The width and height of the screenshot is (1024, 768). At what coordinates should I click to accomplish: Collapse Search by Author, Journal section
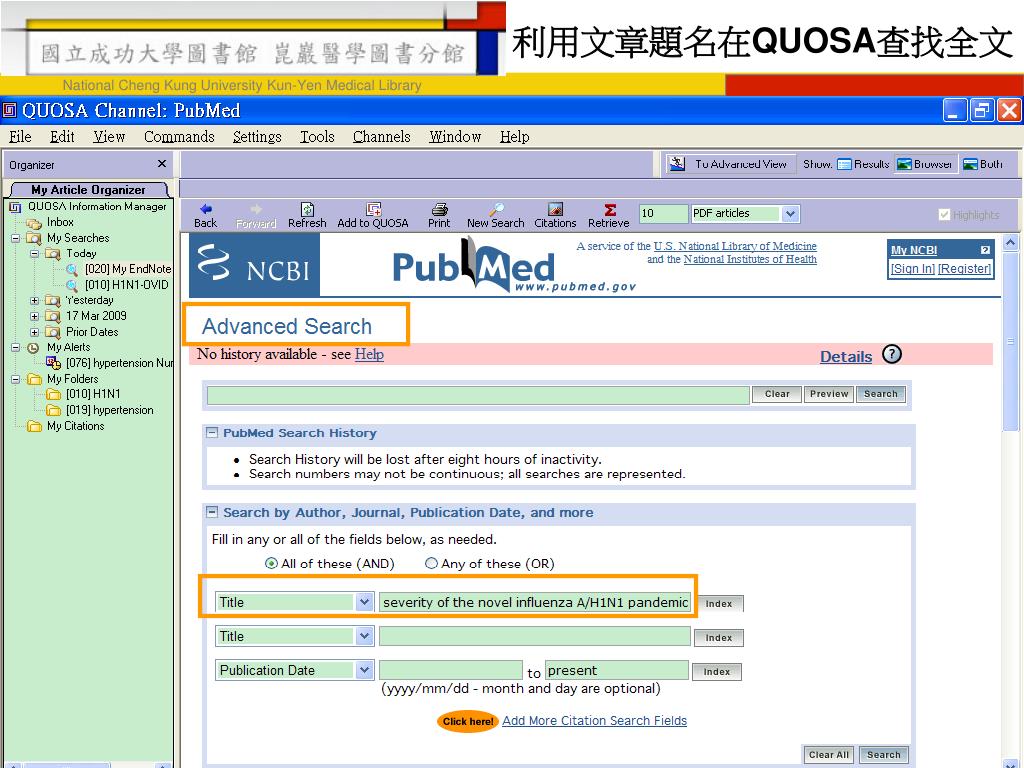click(x=212, y=512)
